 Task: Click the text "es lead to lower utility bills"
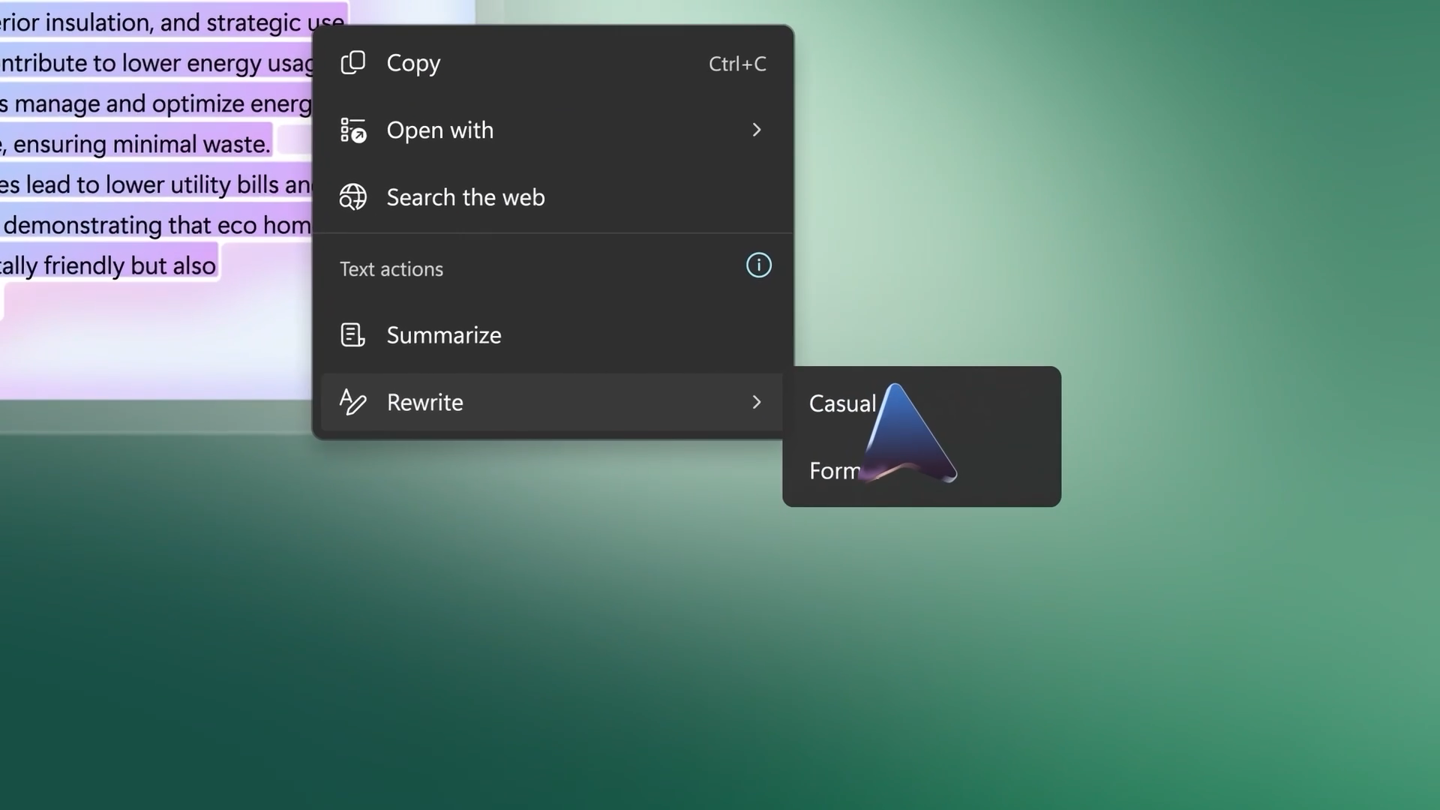coord(140,184)
